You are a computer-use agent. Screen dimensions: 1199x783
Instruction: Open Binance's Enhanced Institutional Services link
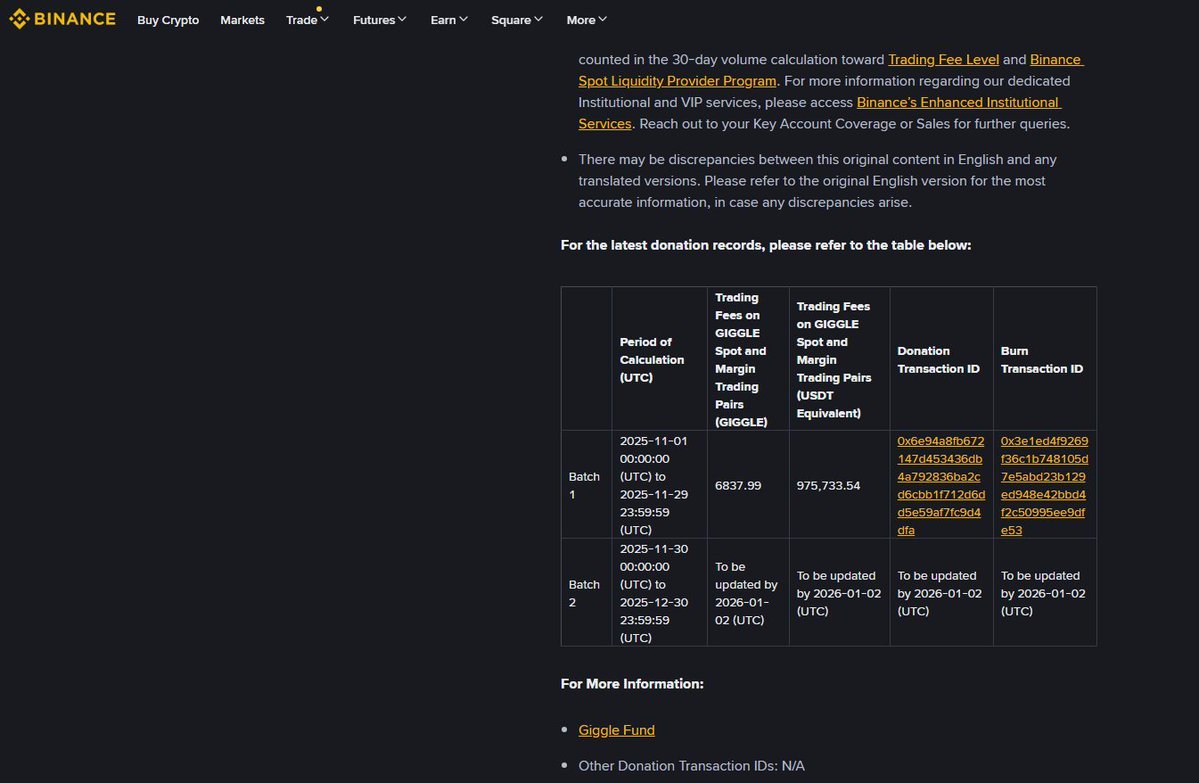tap(958, 102)
